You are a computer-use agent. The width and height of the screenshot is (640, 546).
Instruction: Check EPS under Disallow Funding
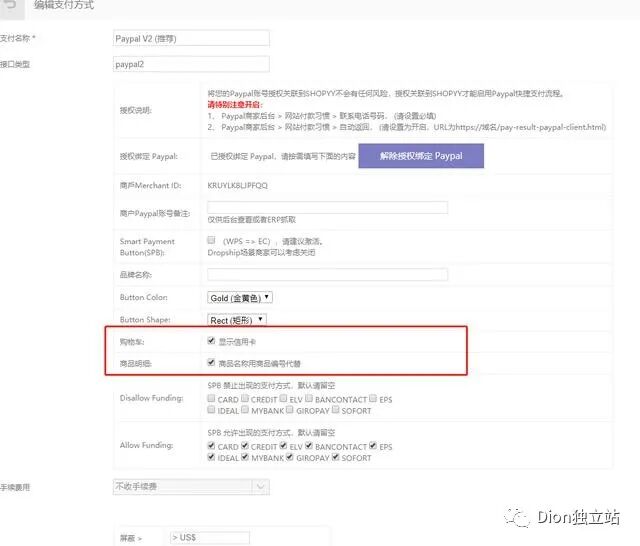(x=373, y=398)
